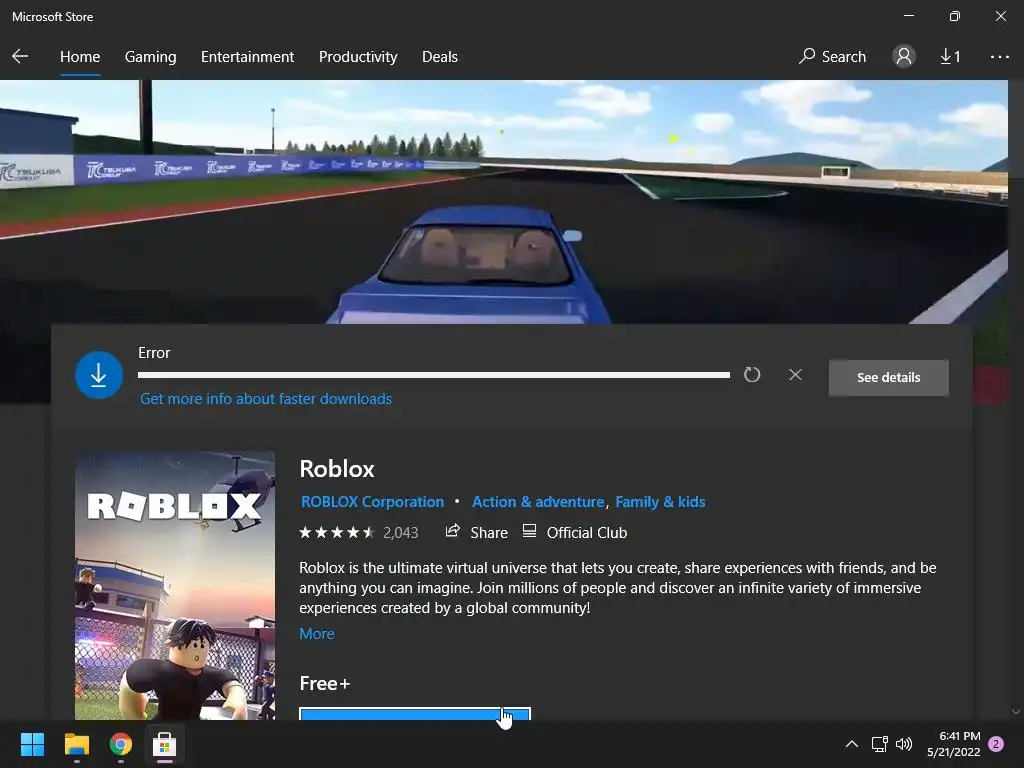
Task: Show hidden system tray icons
Action: [852, 744]
